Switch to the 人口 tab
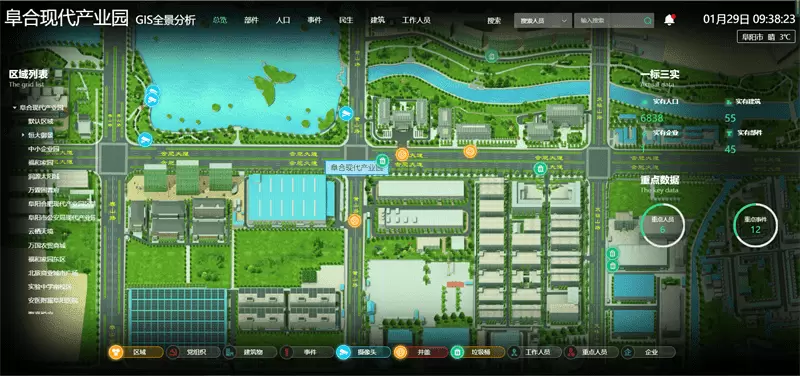 coord(283,20)
